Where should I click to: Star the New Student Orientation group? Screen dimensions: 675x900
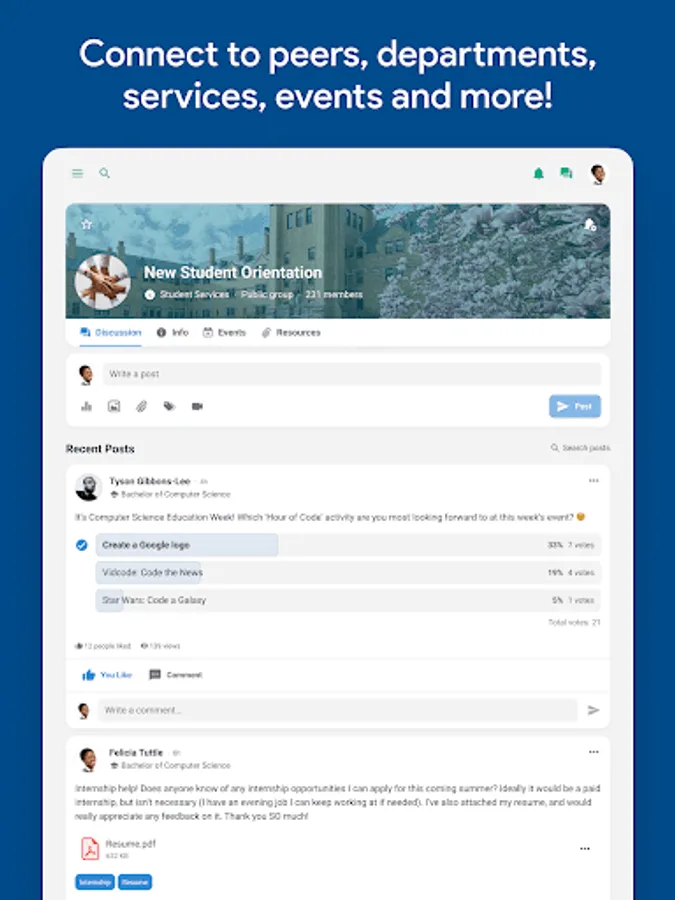87,224
